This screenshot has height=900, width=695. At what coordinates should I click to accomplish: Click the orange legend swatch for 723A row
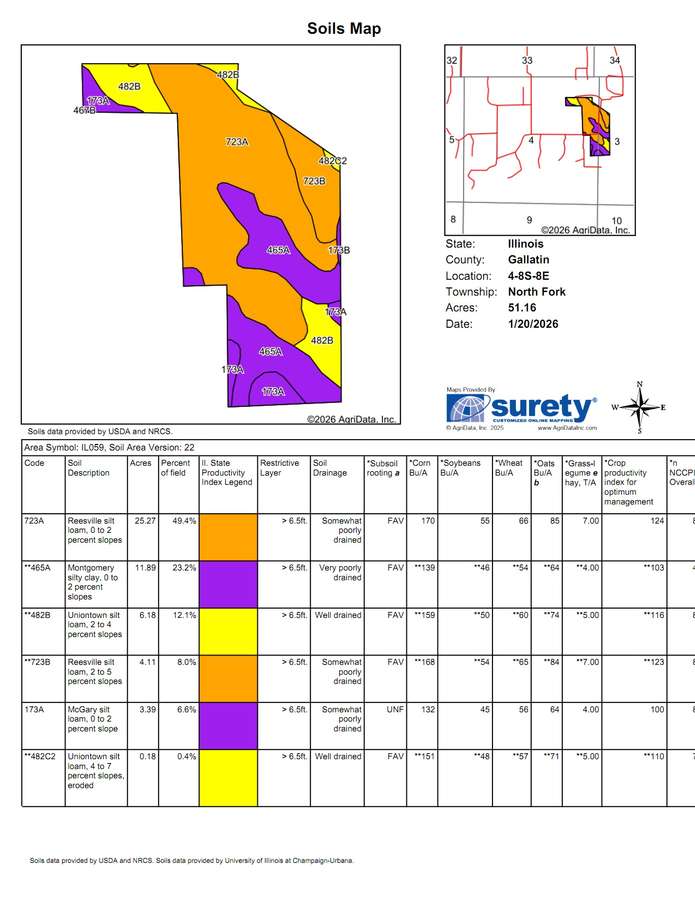point(226,535)
